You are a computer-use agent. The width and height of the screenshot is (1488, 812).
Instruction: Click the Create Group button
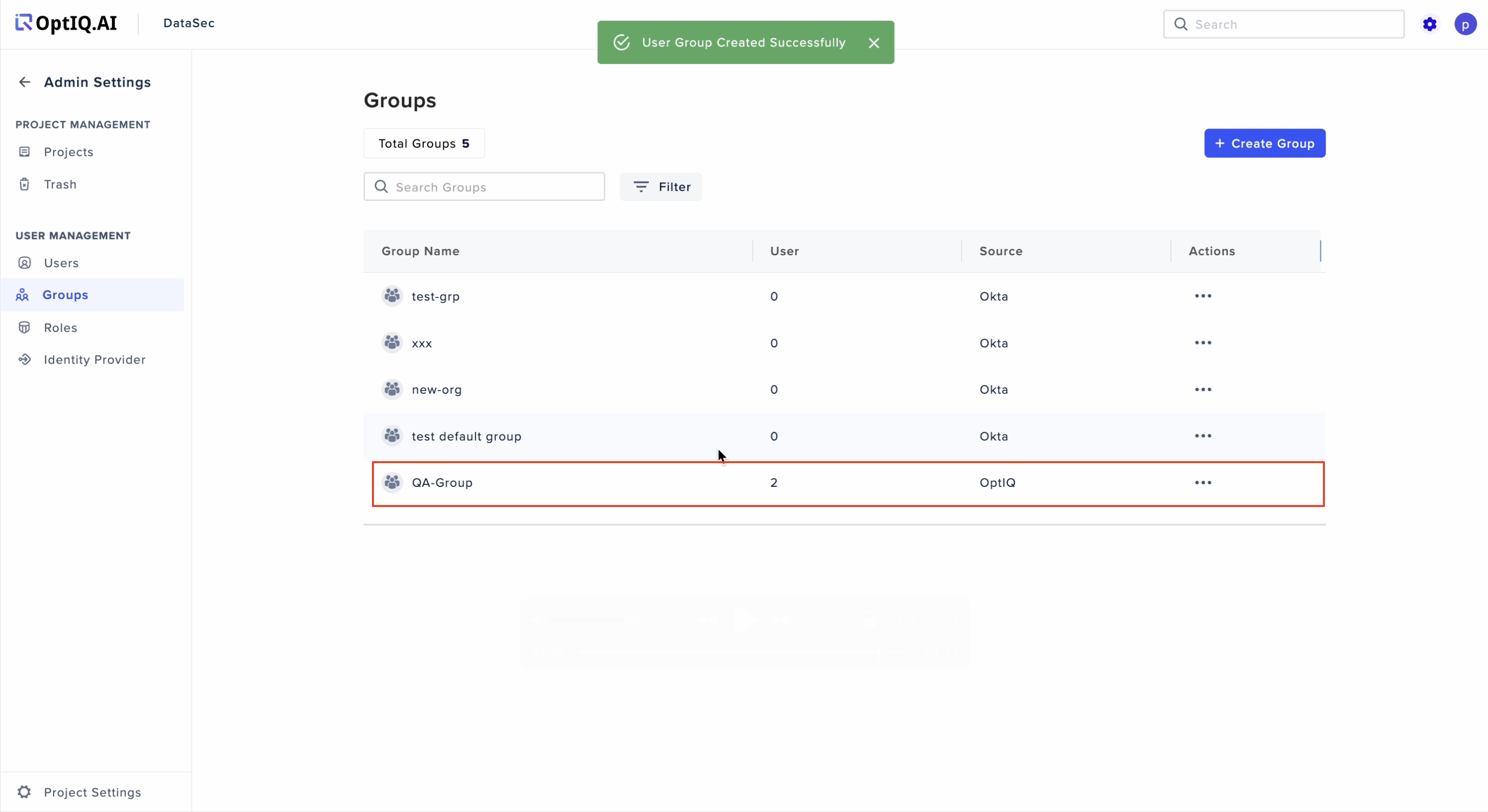(x=1264, y=143)
